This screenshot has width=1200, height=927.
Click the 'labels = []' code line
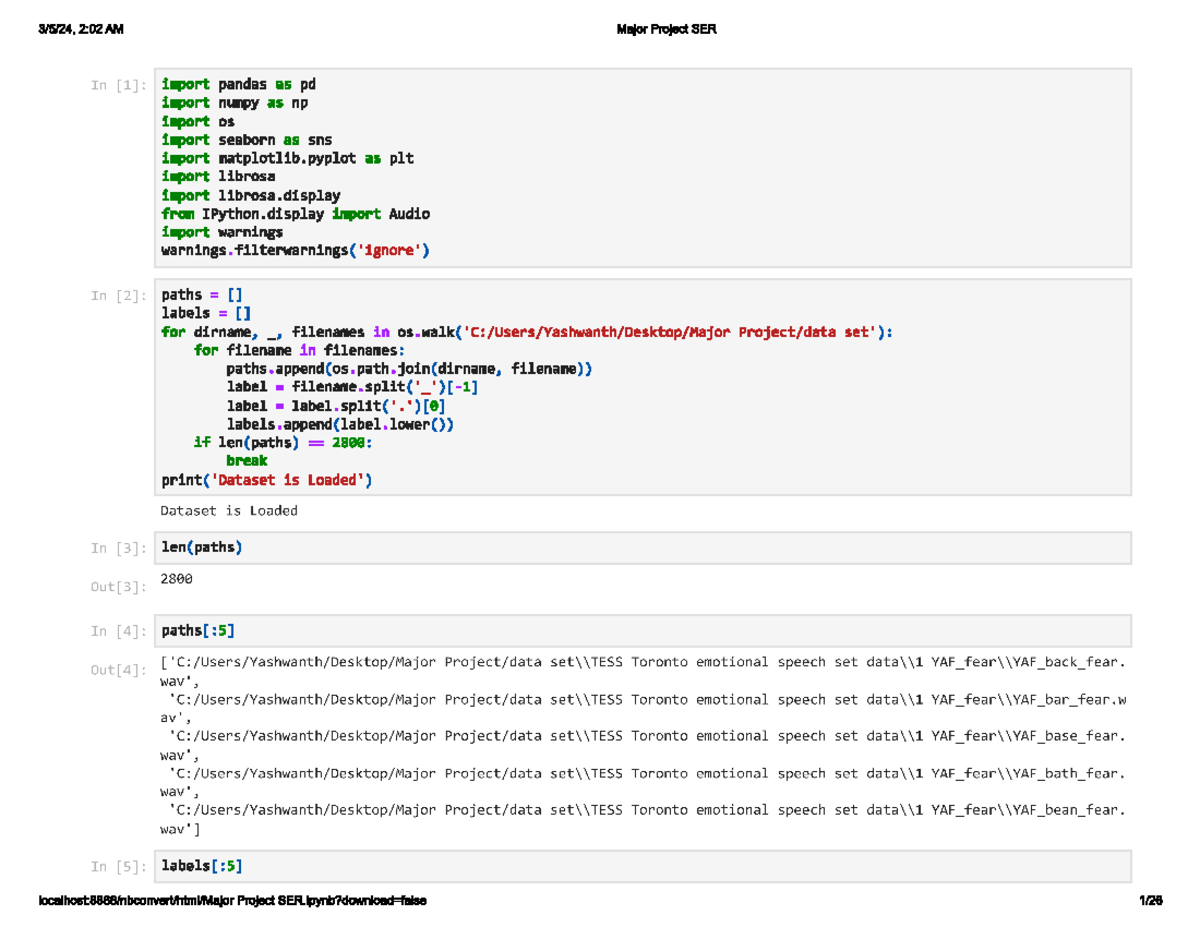pos(206,313)
